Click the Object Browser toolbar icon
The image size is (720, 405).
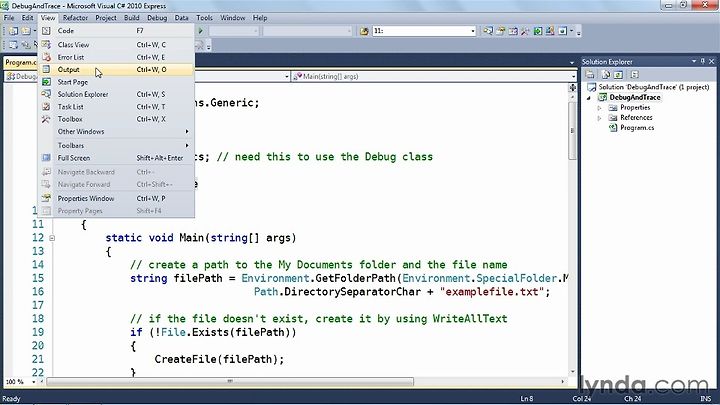pyautogui.click(x=513, y=31)
